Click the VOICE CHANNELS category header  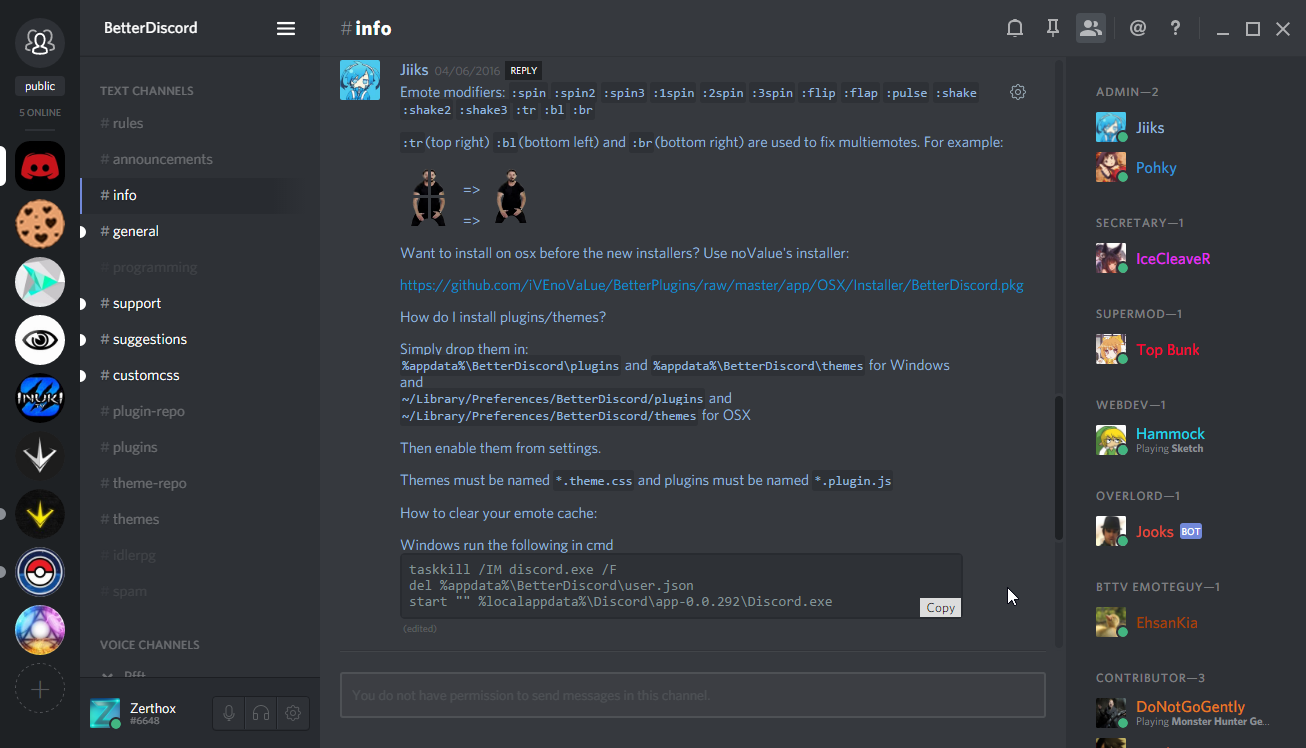pyautogui.click(x=150, y=645)
